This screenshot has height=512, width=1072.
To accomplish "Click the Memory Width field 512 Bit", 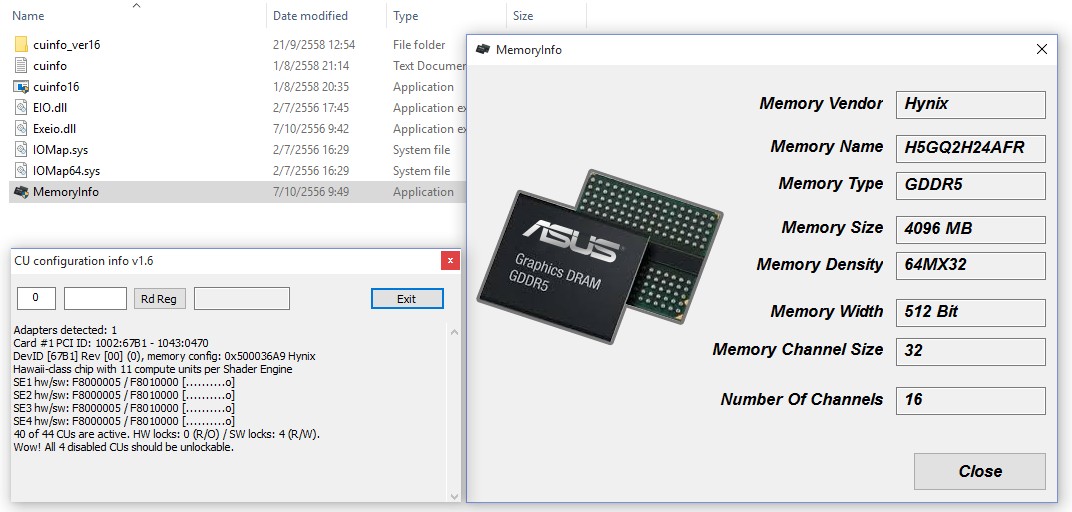I will [x=971, y=313].
